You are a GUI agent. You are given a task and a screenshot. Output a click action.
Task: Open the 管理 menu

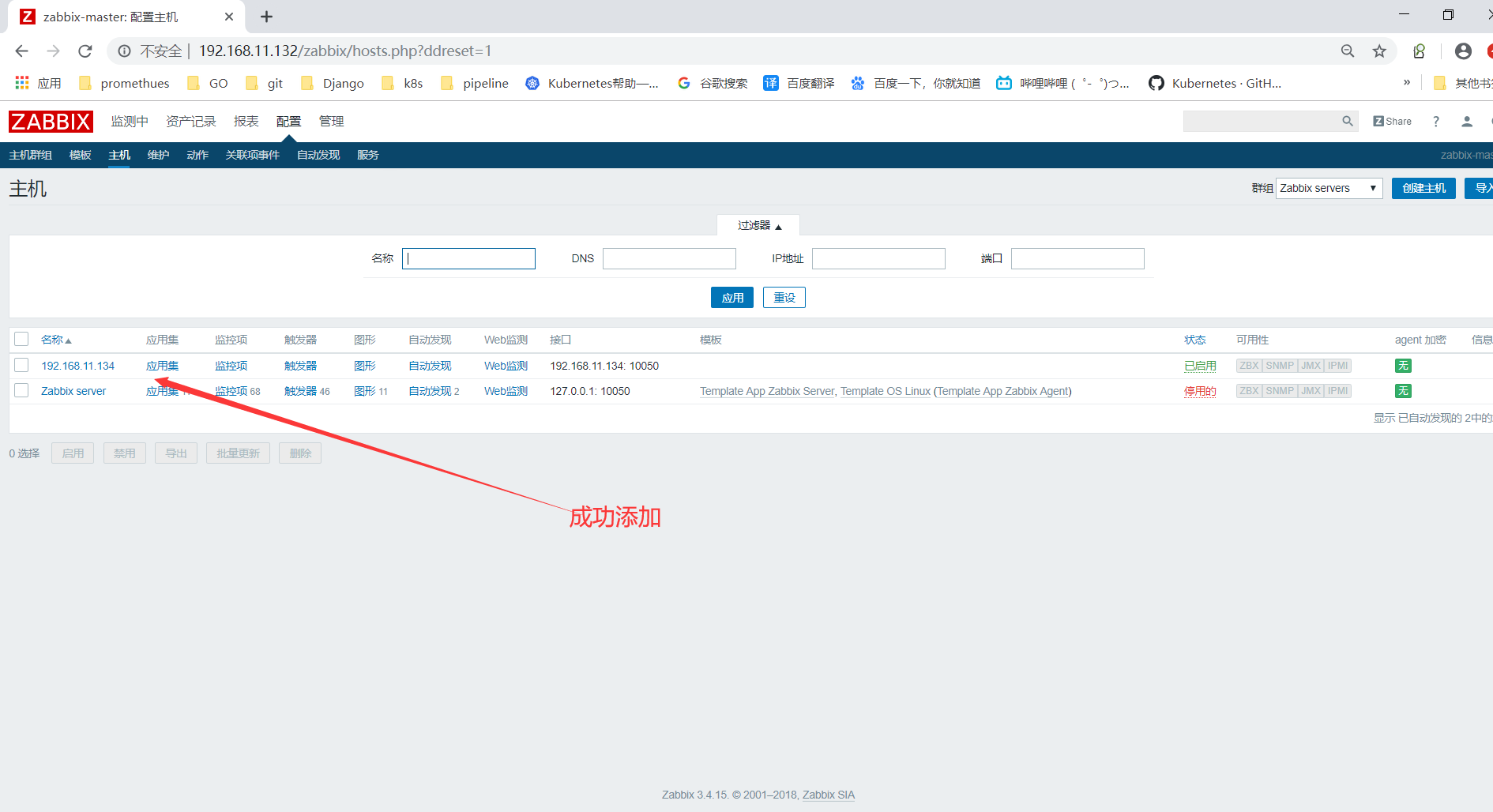pos(332,121)
